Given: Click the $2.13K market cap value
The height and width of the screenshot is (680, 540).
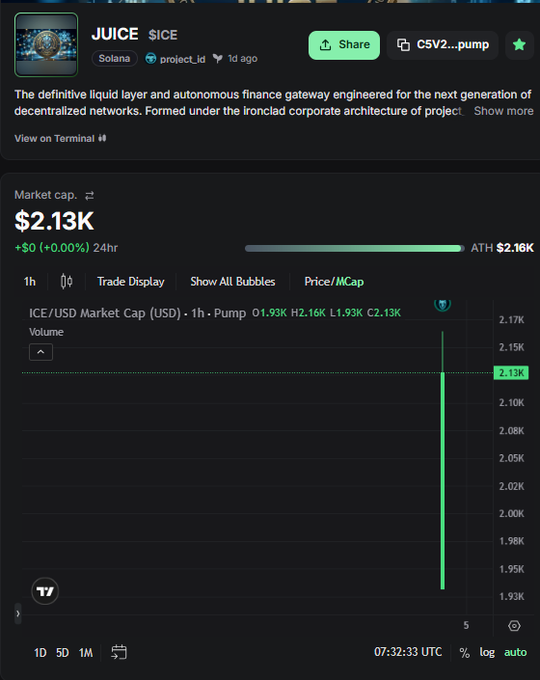Looking at the screenshot, I should pos(54,221).
